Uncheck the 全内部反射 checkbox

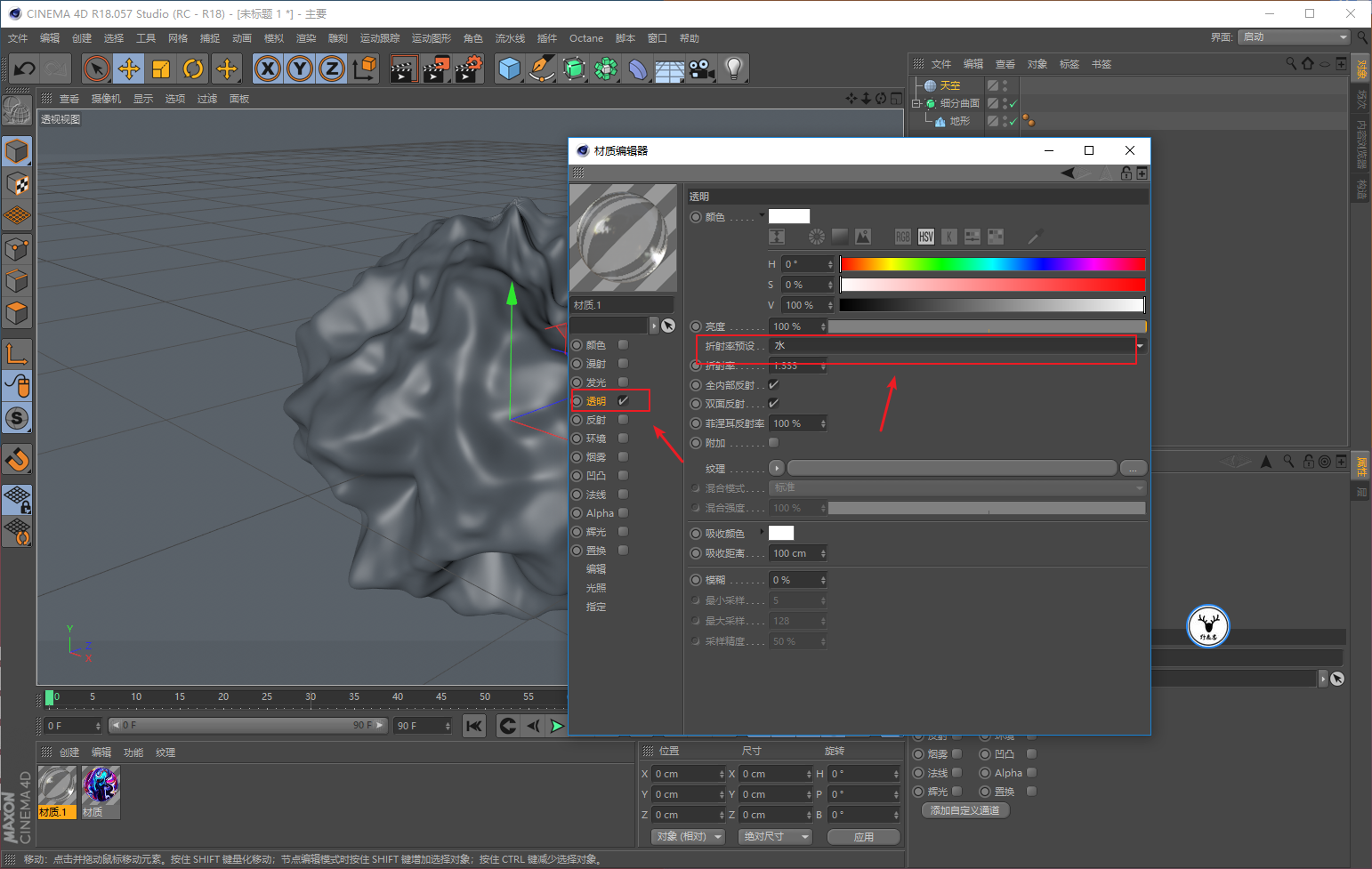coord(774,384)
